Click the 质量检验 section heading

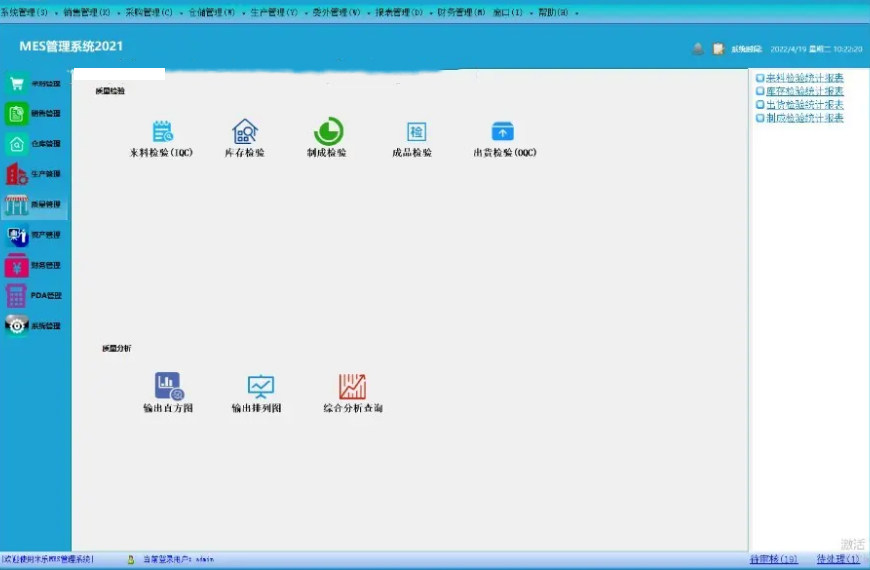click(110, 91)
